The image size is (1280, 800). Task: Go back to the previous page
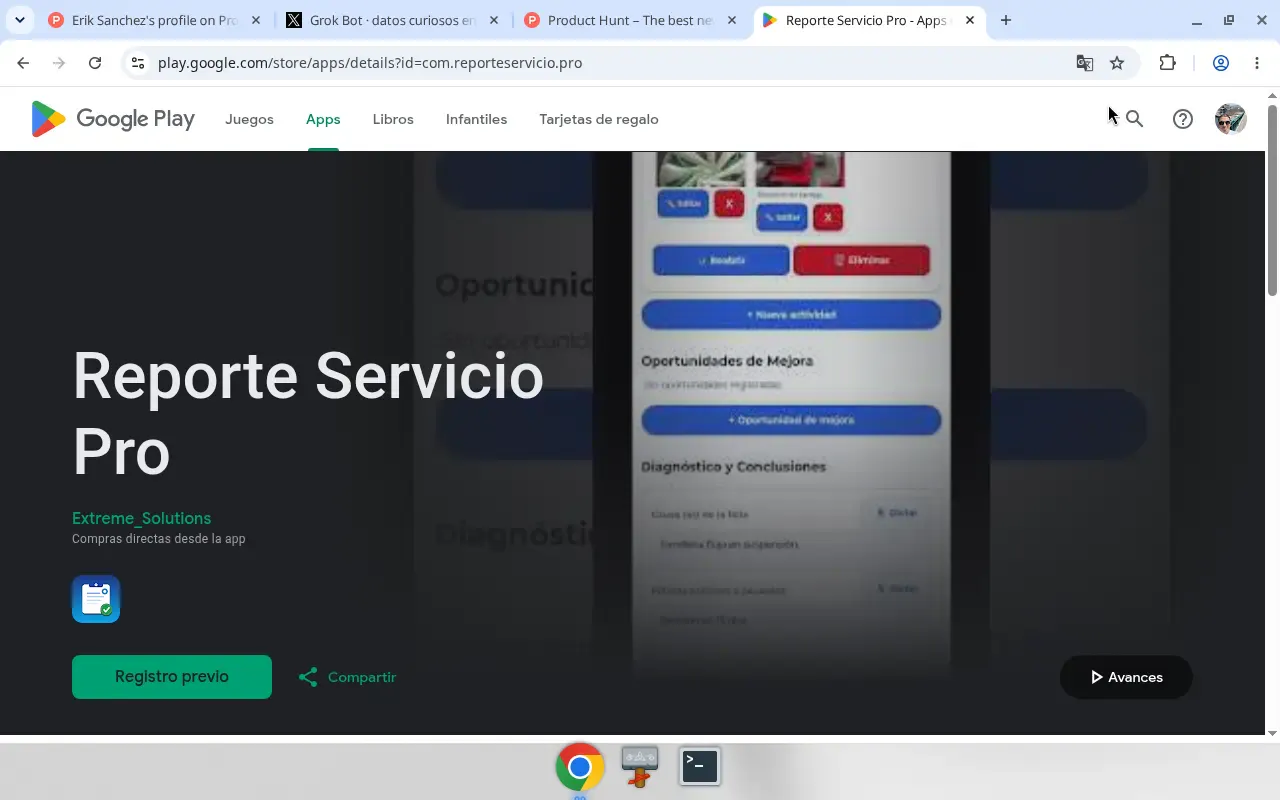pos(23,63)
